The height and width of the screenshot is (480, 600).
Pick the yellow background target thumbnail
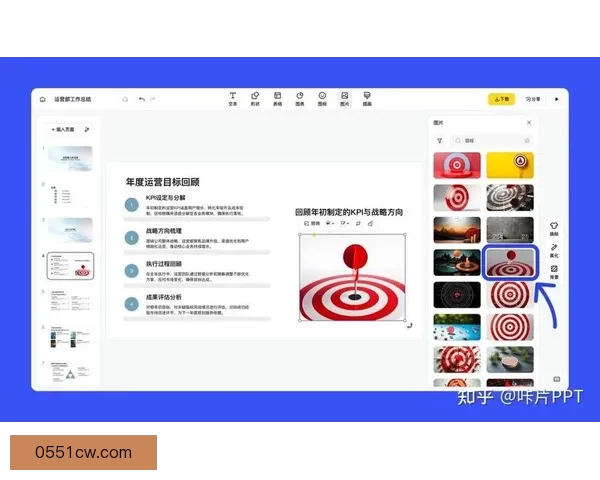click(x=510, y=165)
